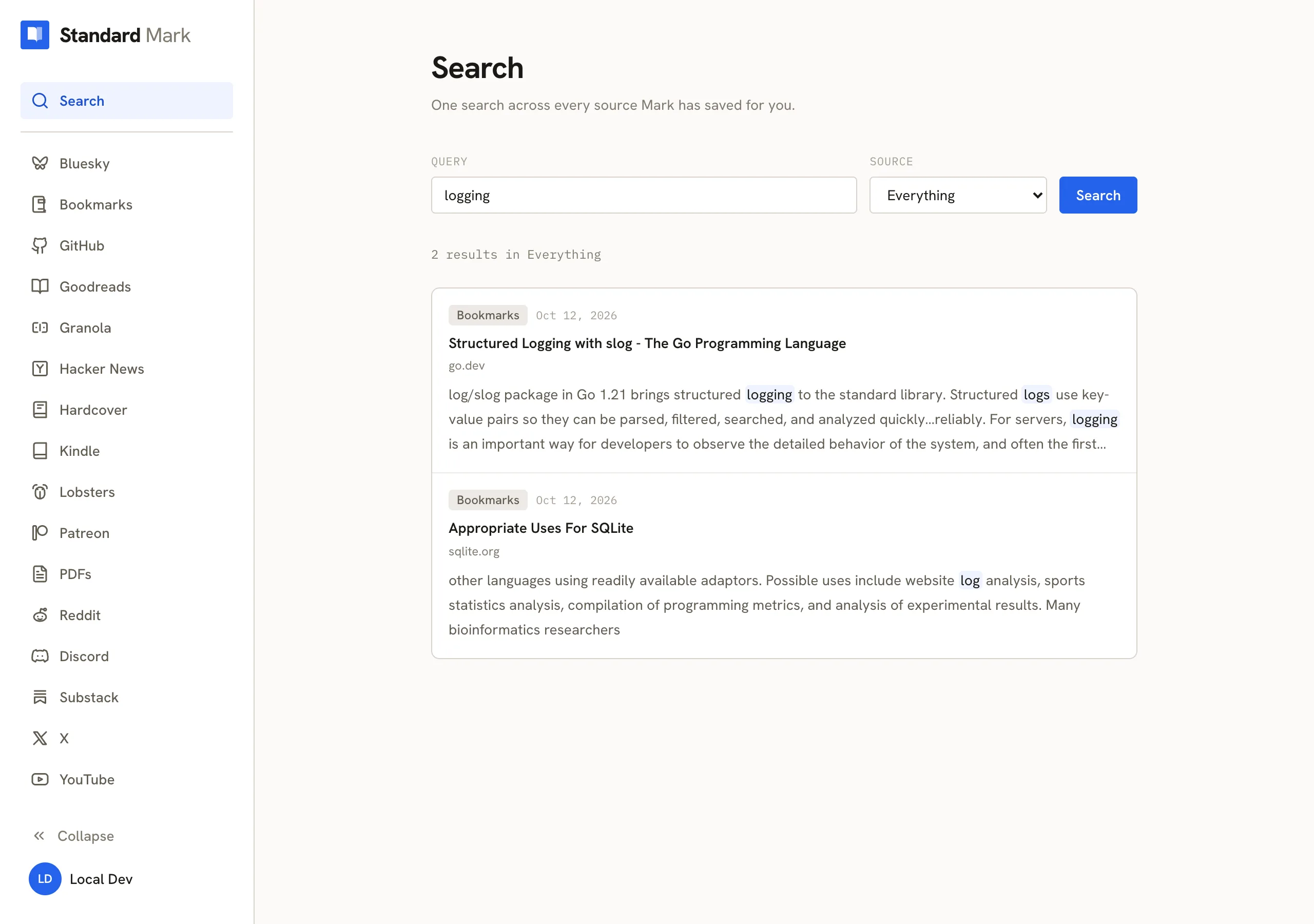Click the Substack sidebar icon

coord(40,697)
